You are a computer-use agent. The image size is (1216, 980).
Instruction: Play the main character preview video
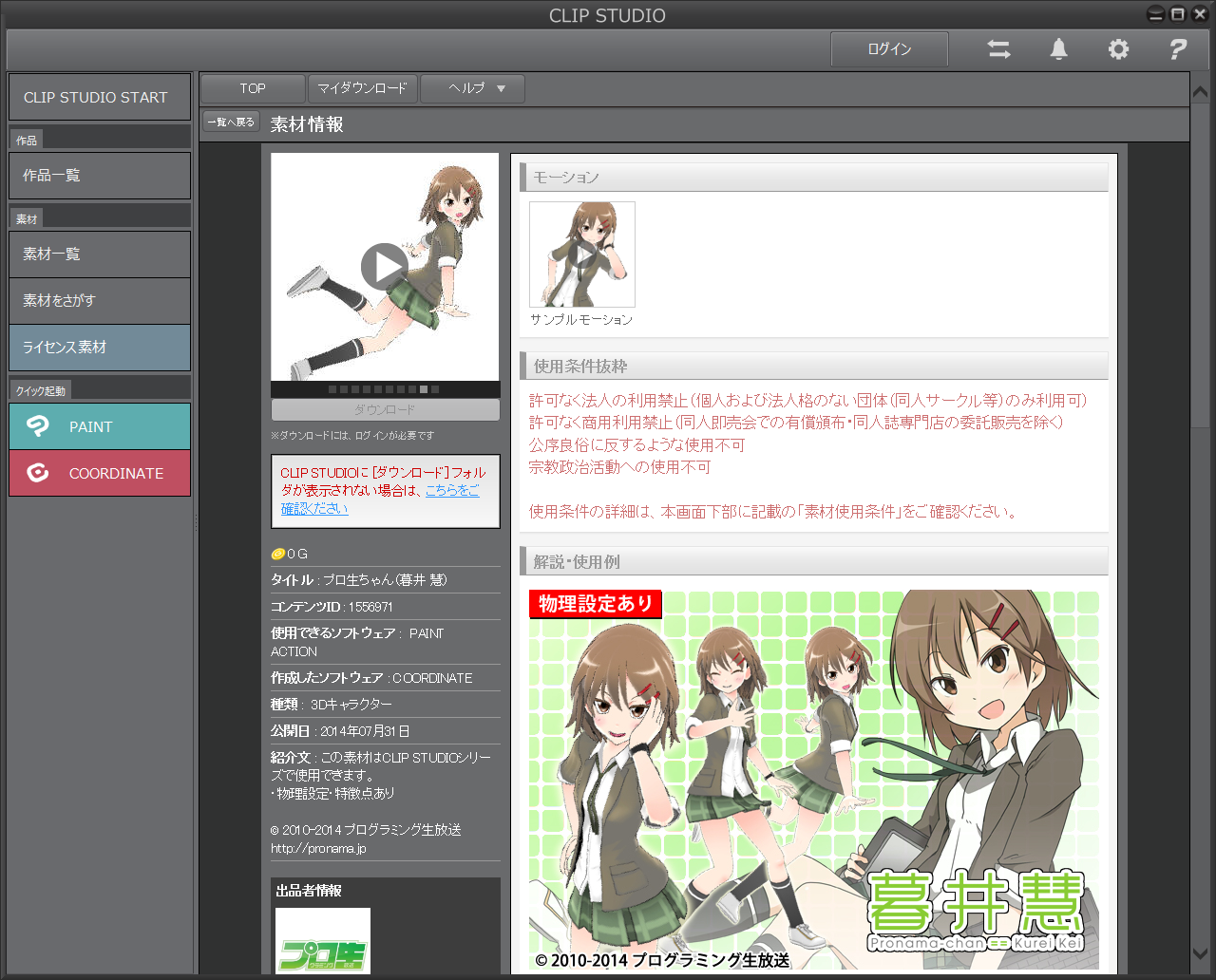point(385,267)
